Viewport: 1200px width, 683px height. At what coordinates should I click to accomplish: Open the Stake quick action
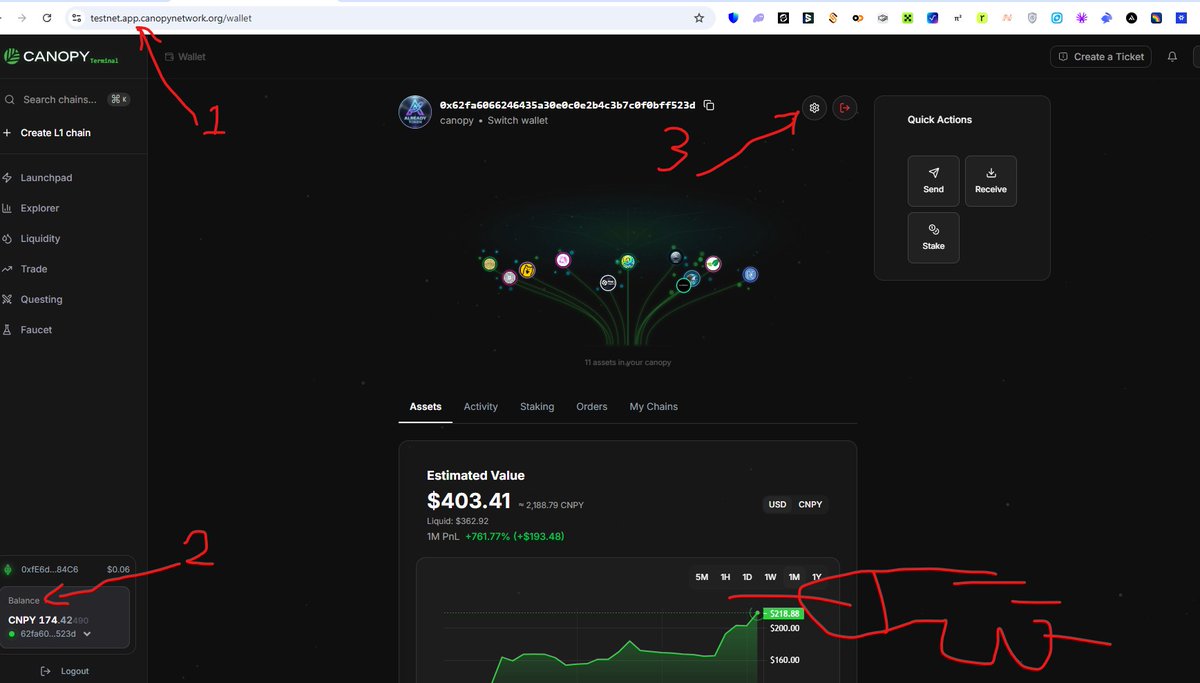click(933, 237)
